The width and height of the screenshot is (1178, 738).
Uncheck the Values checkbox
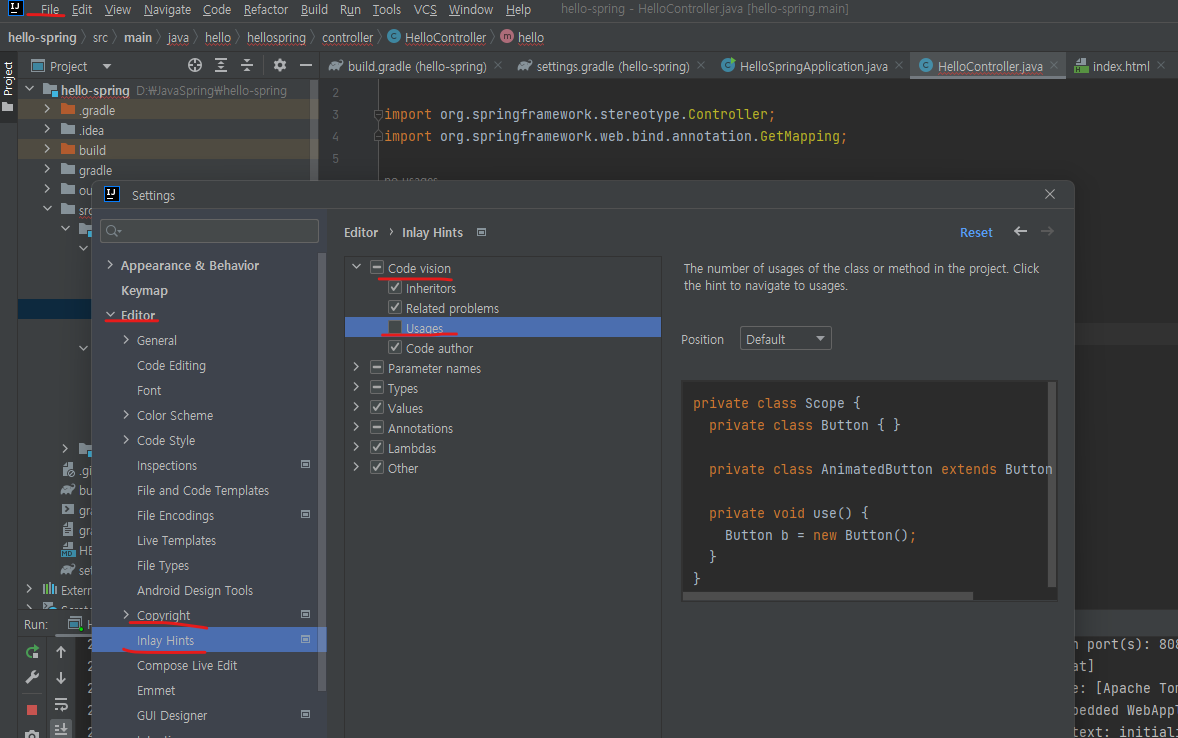coord(377,407)
